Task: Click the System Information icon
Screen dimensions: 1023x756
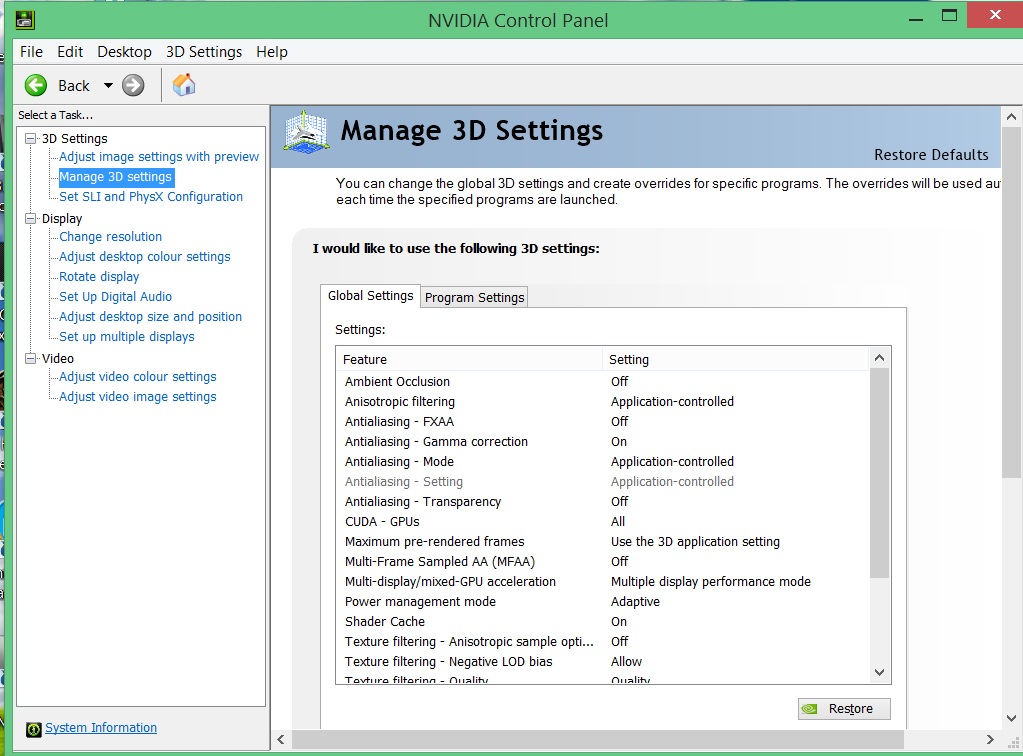Action: pos(33,729)
